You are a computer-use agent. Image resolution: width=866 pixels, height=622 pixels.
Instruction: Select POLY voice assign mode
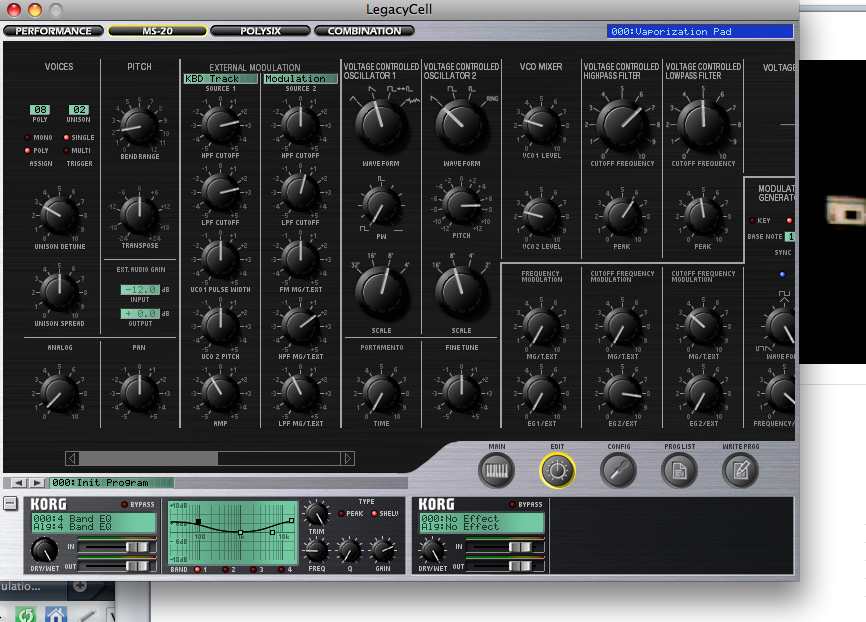click(27, 150)
